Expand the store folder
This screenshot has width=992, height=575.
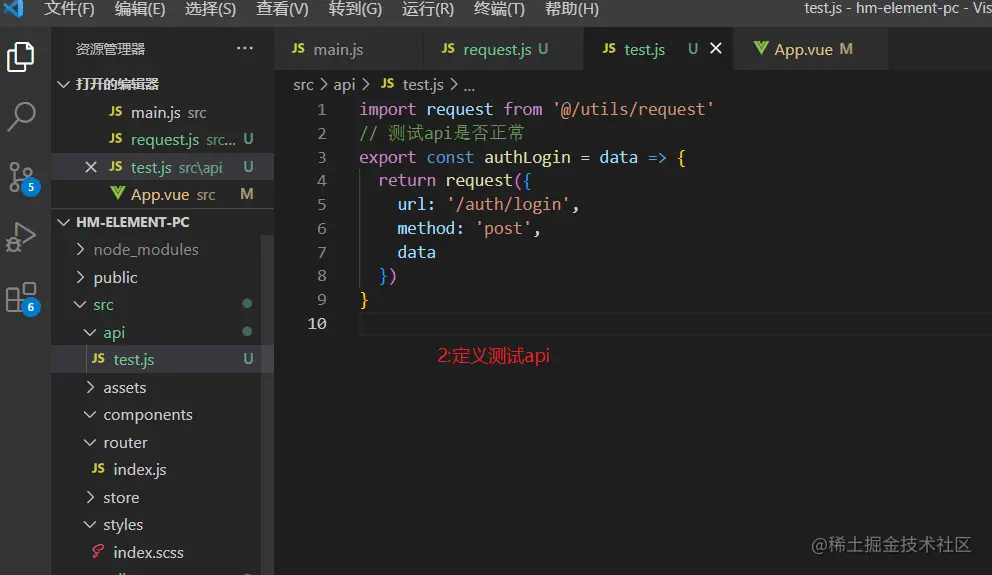click(x=157, y=497)
